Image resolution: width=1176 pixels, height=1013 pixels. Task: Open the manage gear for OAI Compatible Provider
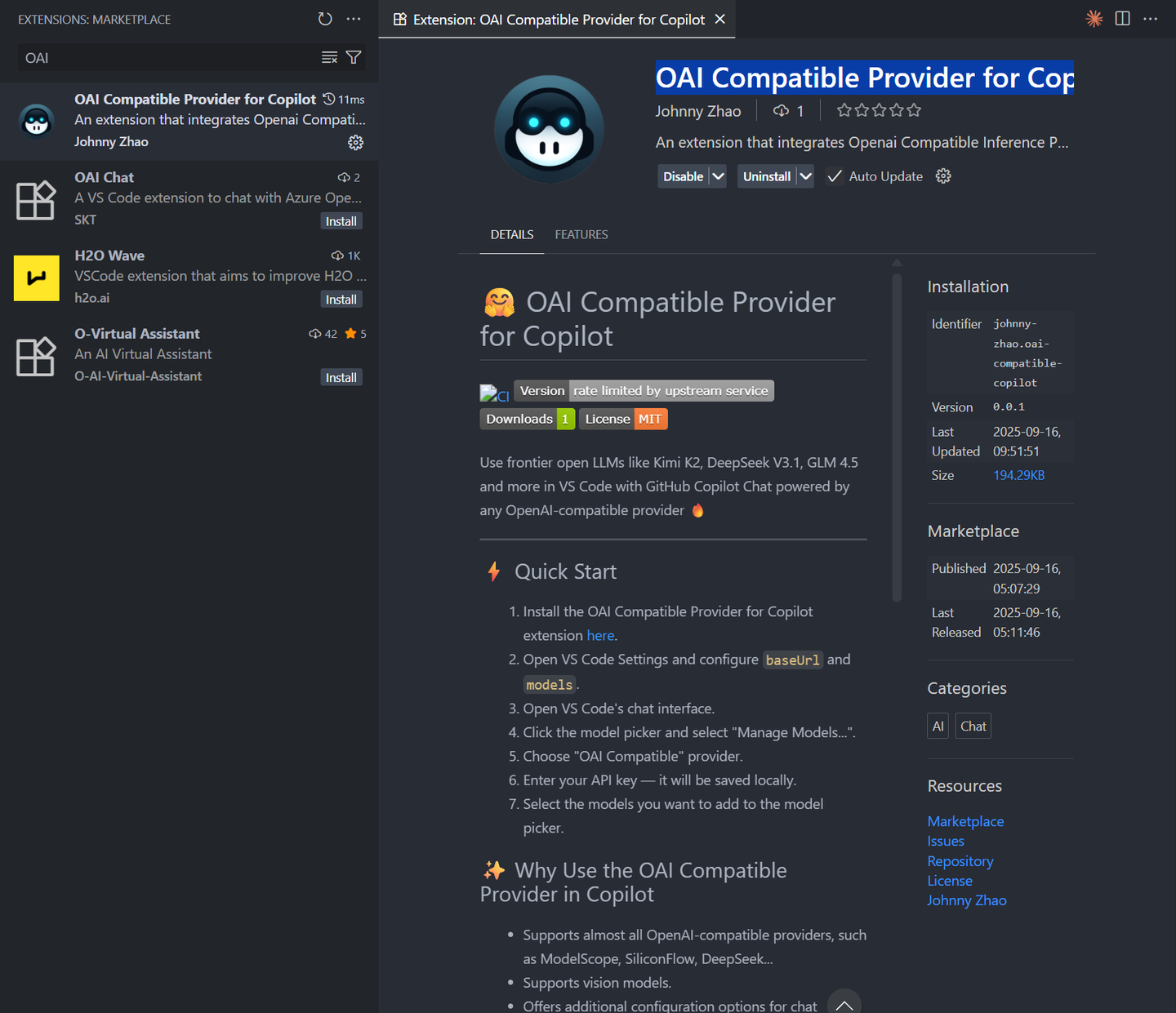(355, 142)
